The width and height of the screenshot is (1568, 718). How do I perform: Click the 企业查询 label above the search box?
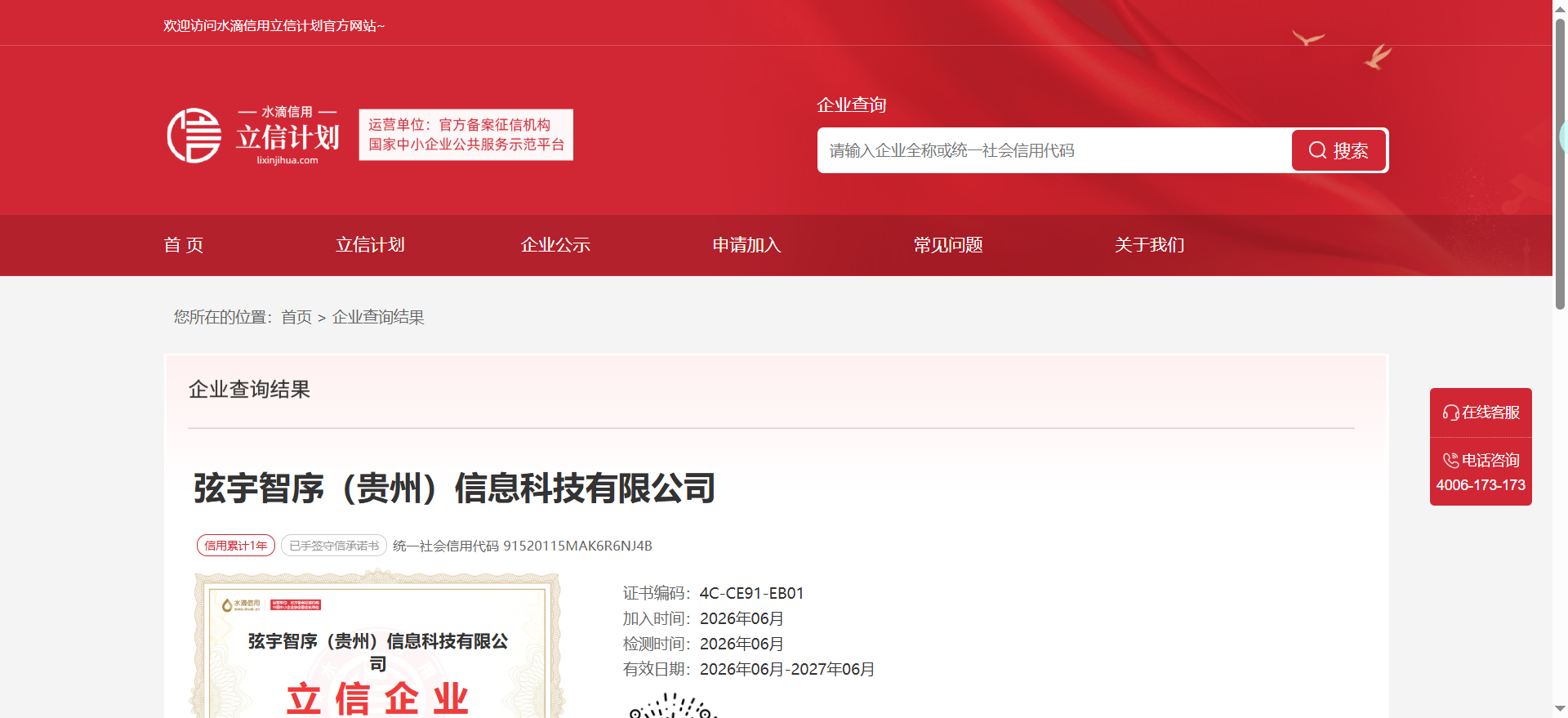pos(852,105)
